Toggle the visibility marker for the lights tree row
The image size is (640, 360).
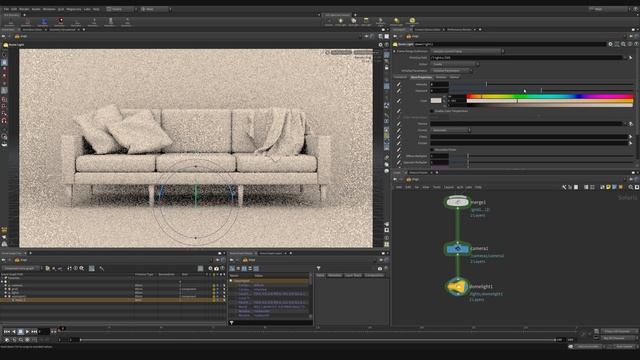point(213,293)
